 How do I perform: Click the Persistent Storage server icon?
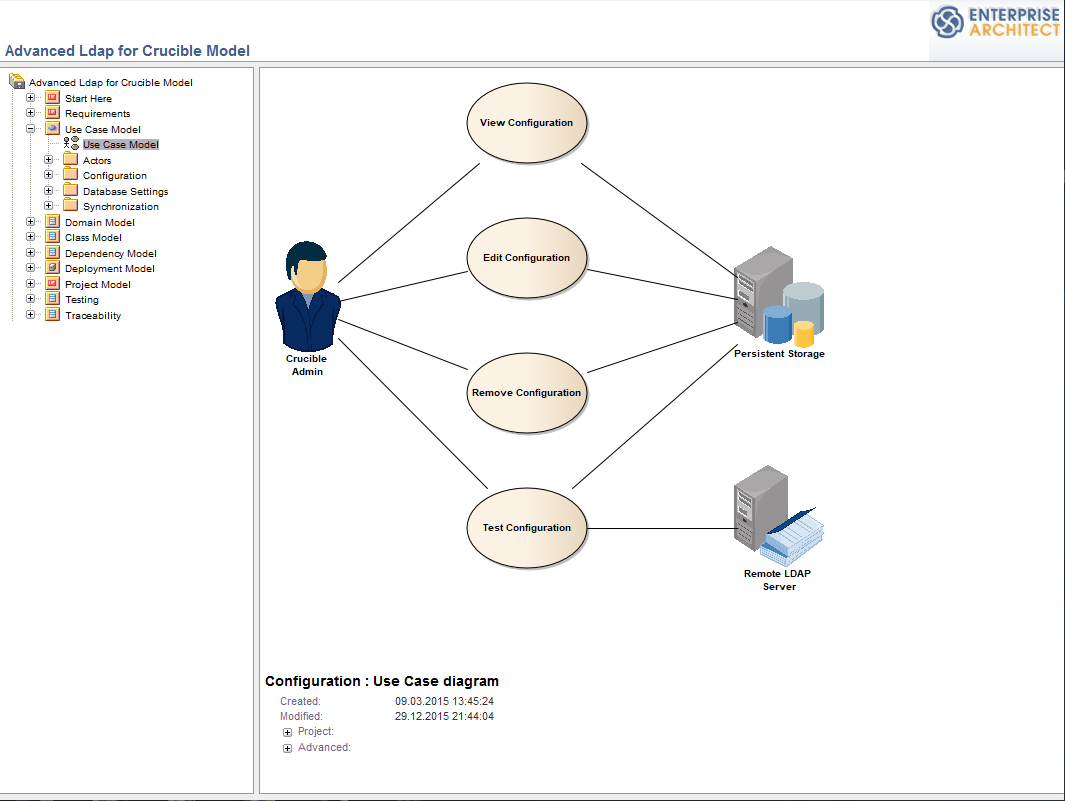[777, 297]
